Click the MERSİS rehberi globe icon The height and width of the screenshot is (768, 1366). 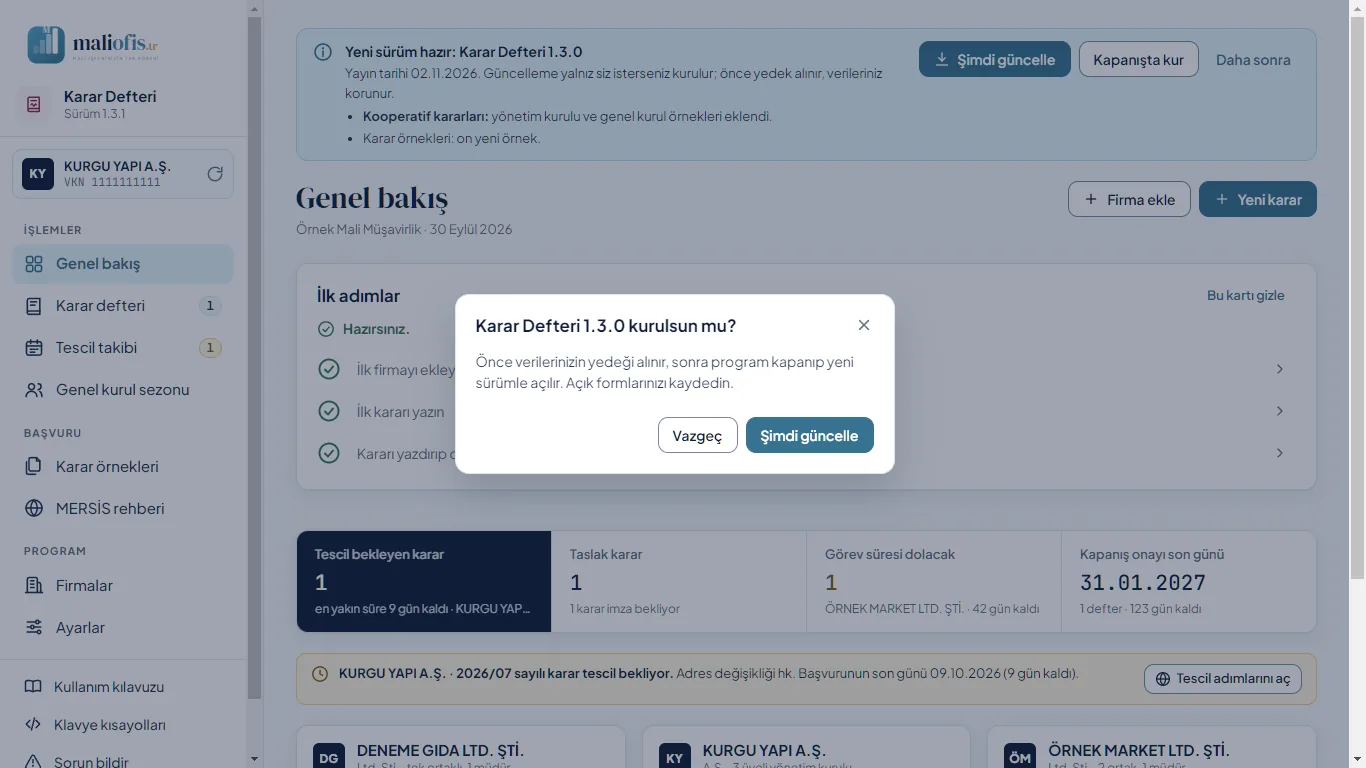[x=34, y=509]
